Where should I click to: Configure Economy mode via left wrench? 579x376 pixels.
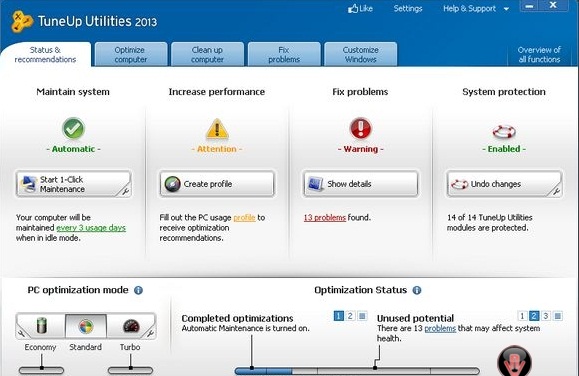coord(21,333)
